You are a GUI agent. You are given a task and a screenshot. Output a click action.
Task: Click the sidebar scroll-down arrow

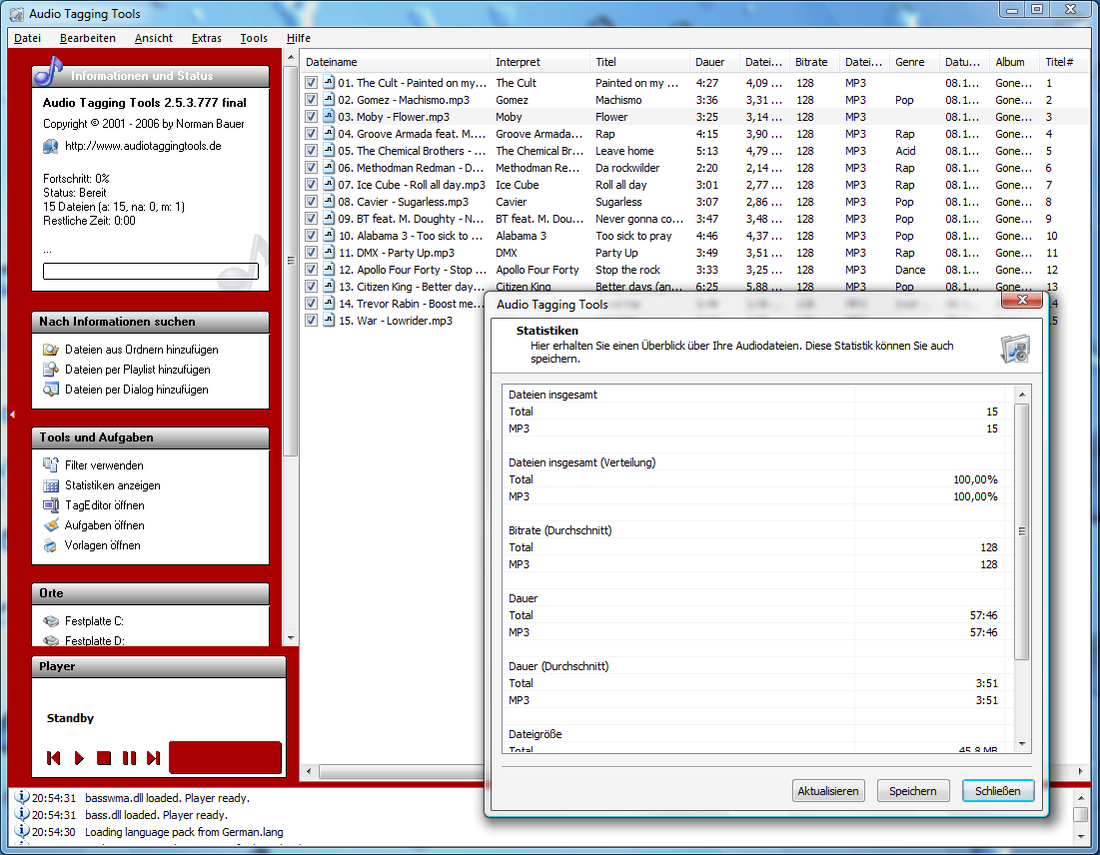290,638
